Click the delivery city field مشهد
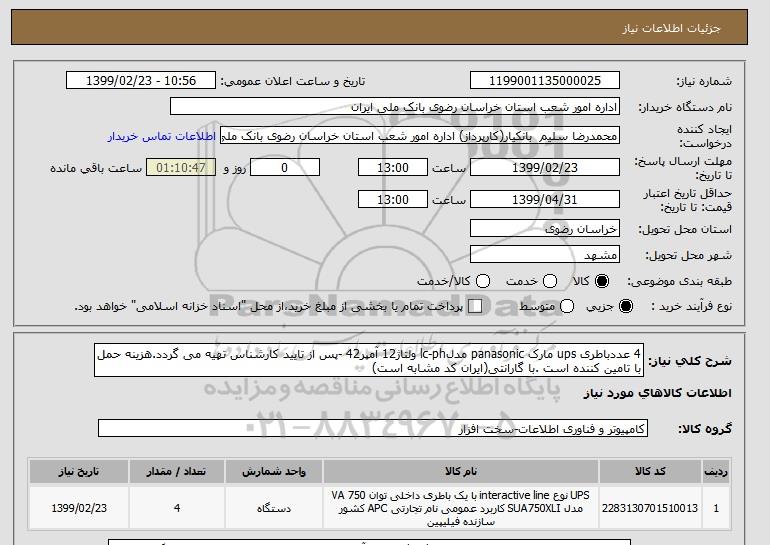The width and height of the screenshot is (770, 545). 545,255
